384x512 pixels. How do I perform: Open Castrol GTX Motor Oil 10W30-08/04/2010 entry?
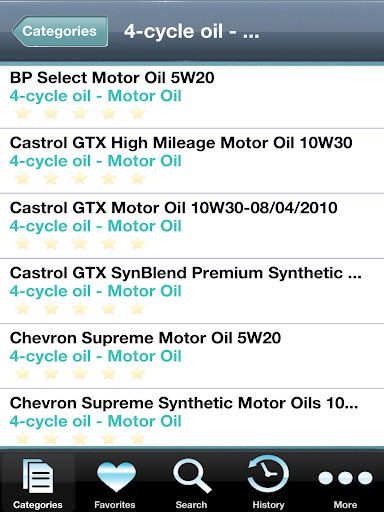[x=192, y=226]
